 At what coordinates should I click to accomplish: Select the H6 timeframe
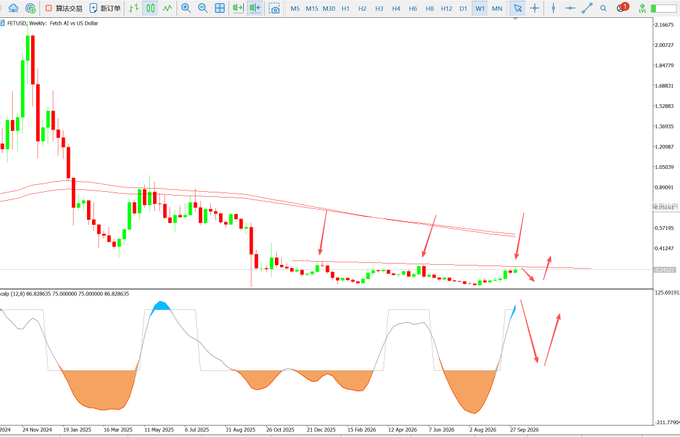point(413,8)
